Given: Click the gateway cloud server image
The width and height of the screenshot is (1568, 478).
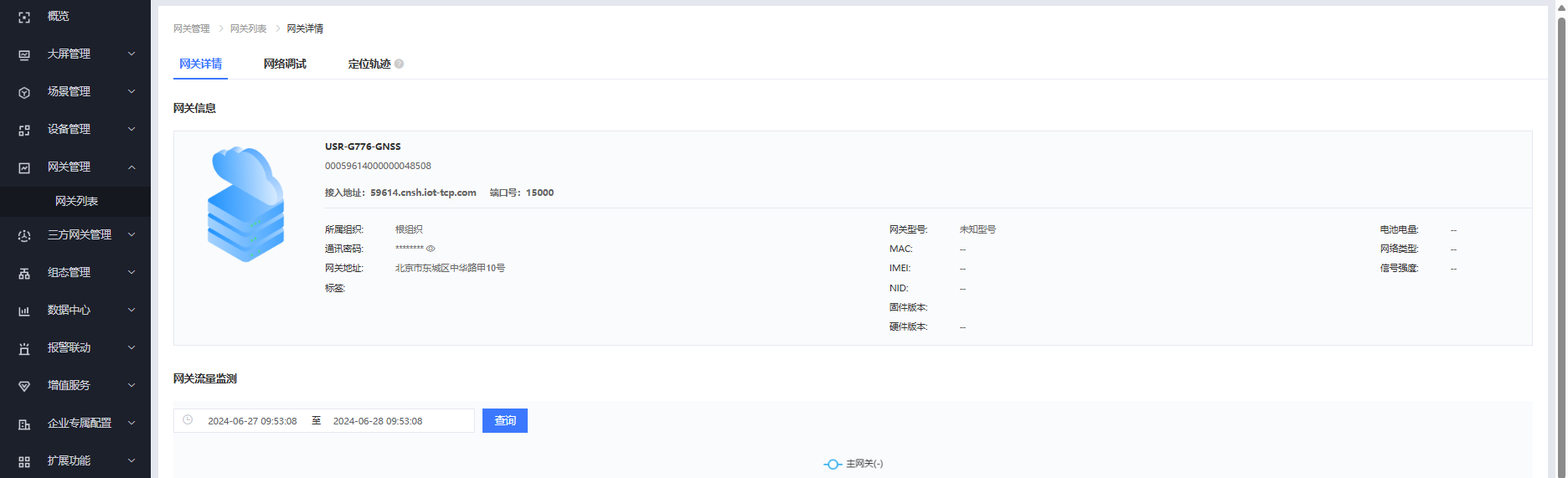Looking at the screenshot, I should [245, 204].
